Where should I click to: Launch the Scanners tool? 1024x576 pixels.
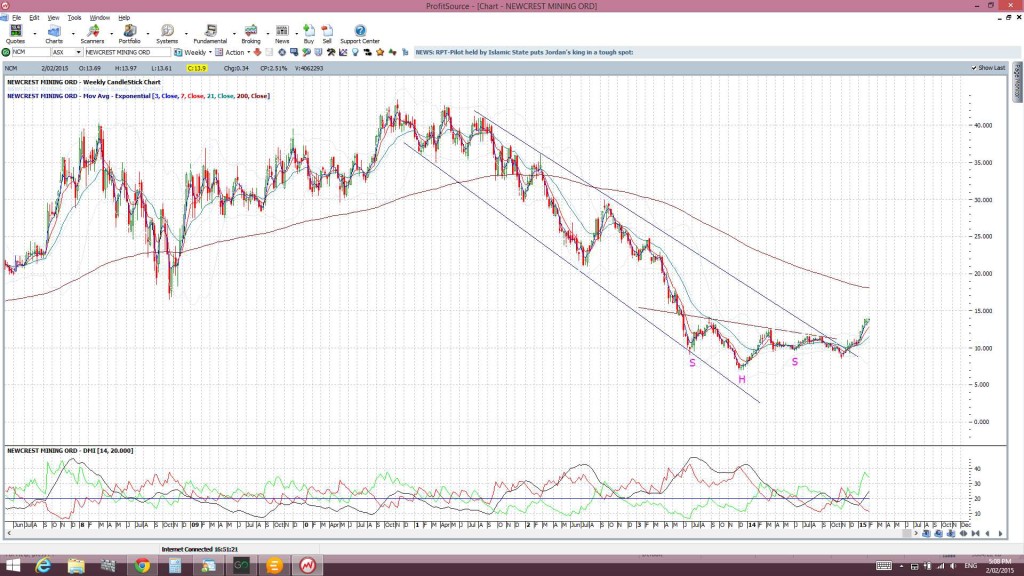coord(92,34)
